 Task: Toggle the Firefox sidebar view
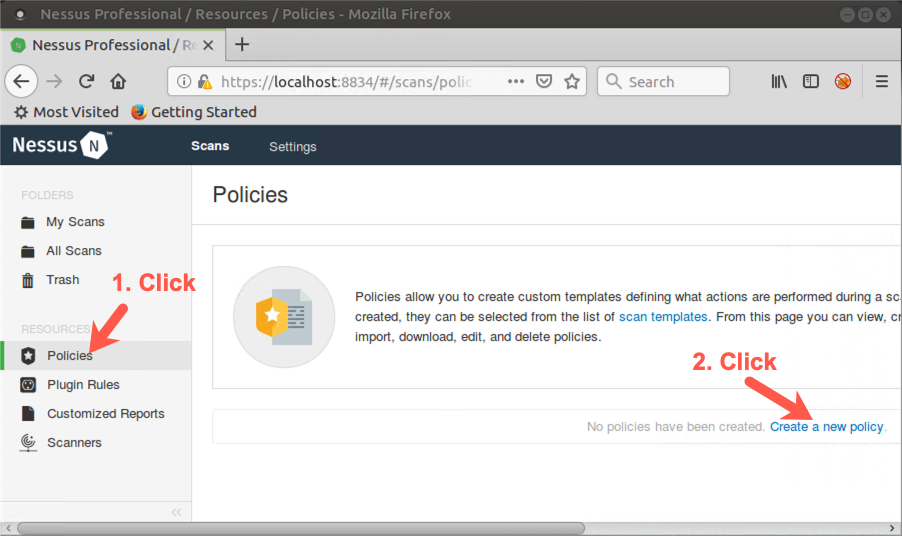(811, 82)
